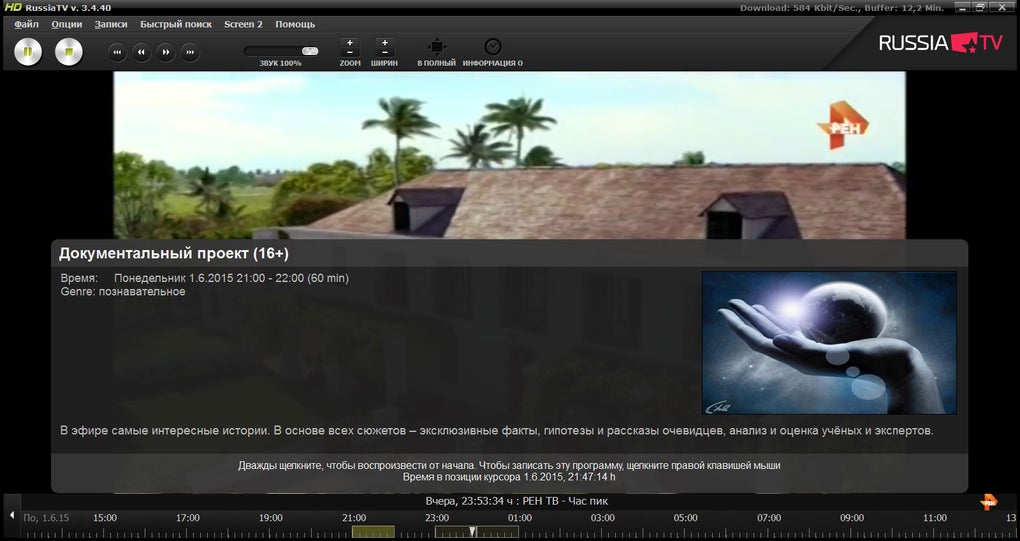
Task: Click the volume slider knob (ЗВУК 100%)
Action: (x=310, y=51)
